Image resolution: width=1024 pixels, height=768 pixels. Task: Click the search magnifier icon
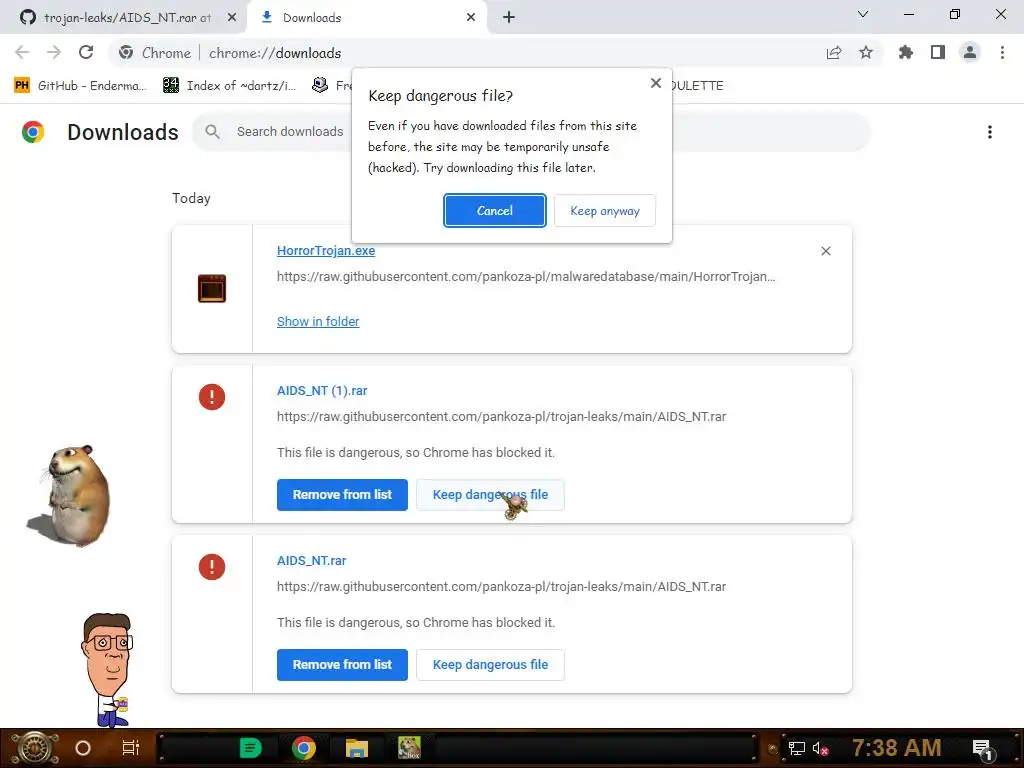[212, 132]
